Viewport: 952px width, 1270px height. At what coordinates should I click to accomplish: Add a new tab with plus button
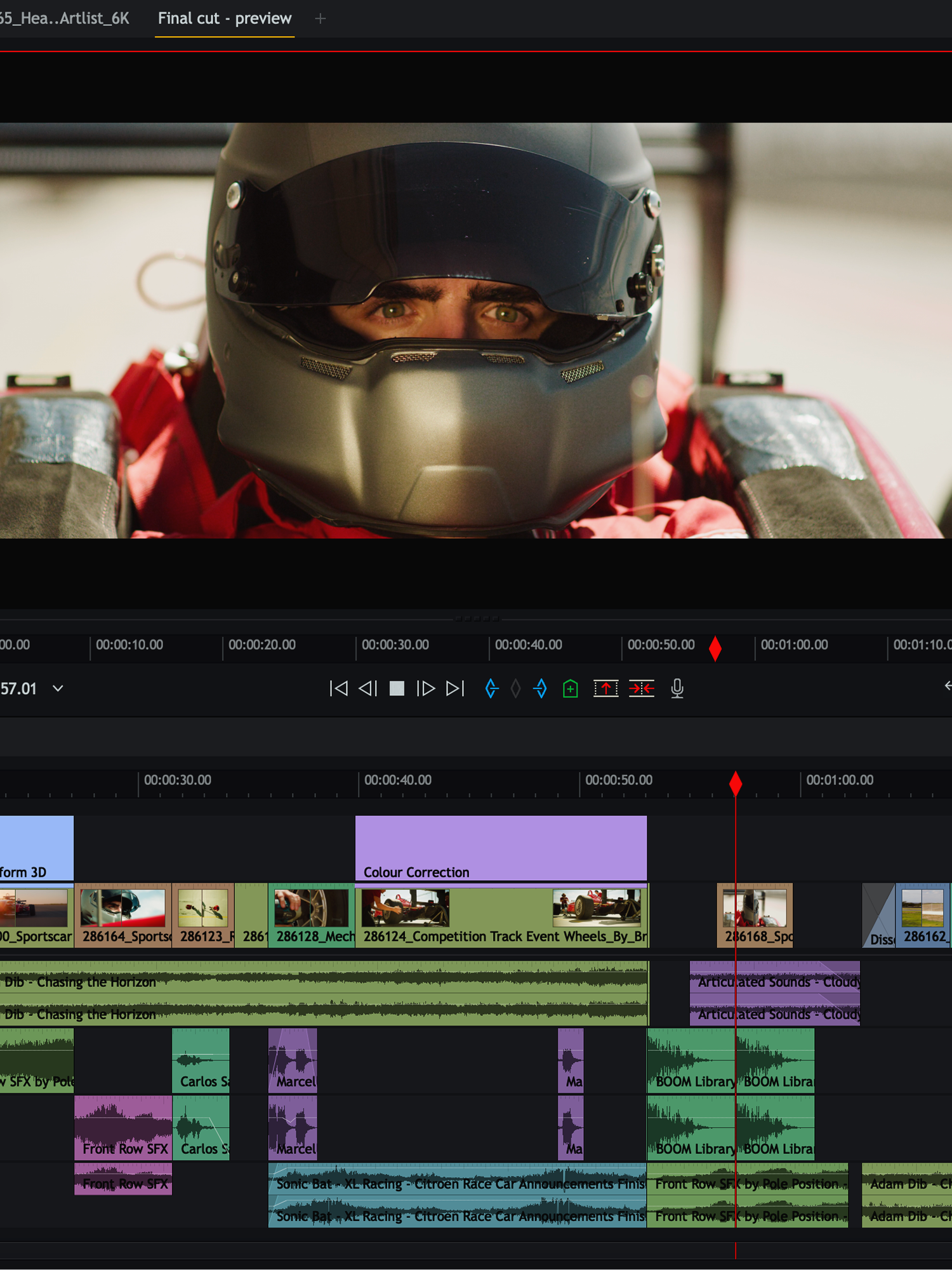point(321,19)
